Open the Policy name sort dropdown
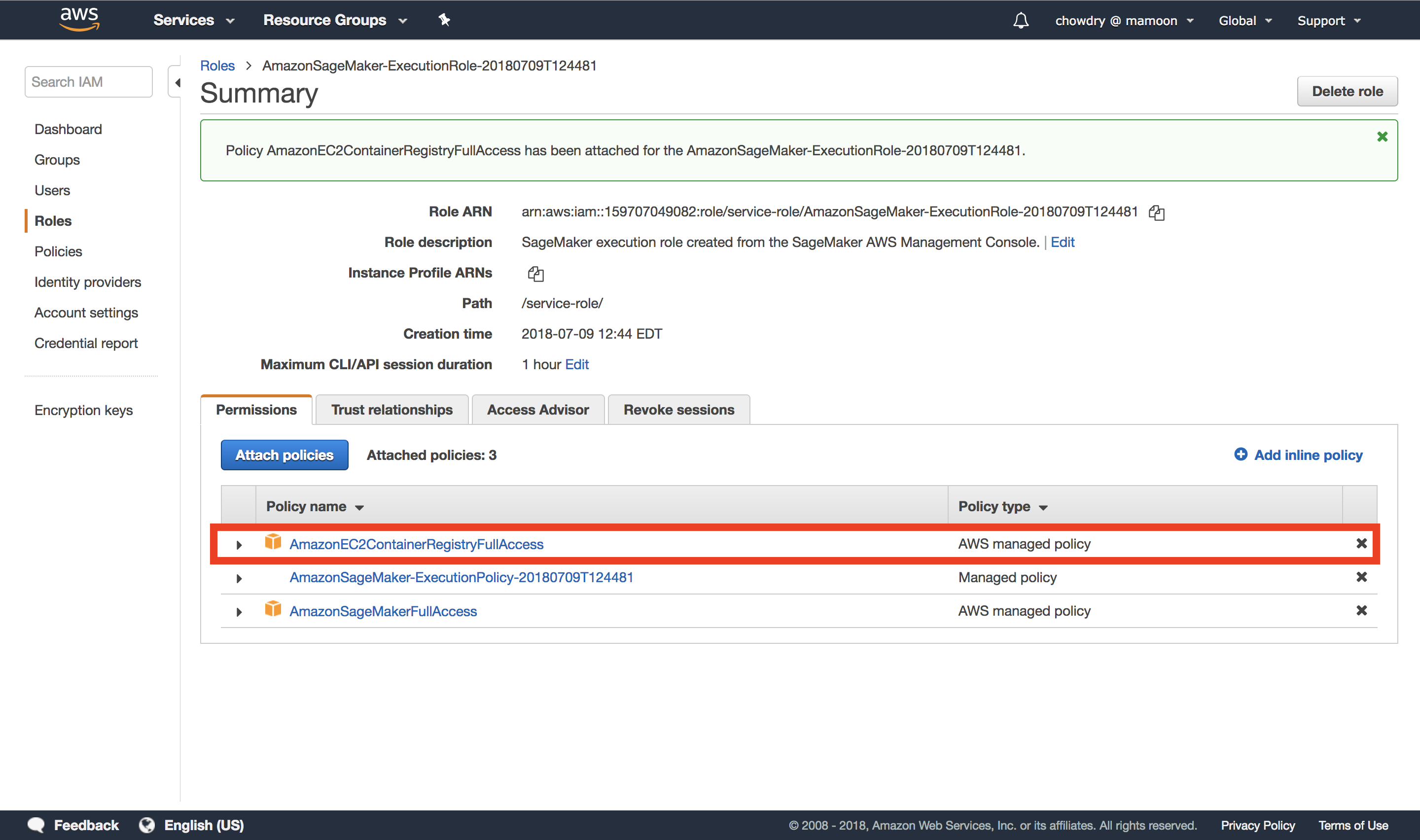1420x840 pixels. [360, 507]
